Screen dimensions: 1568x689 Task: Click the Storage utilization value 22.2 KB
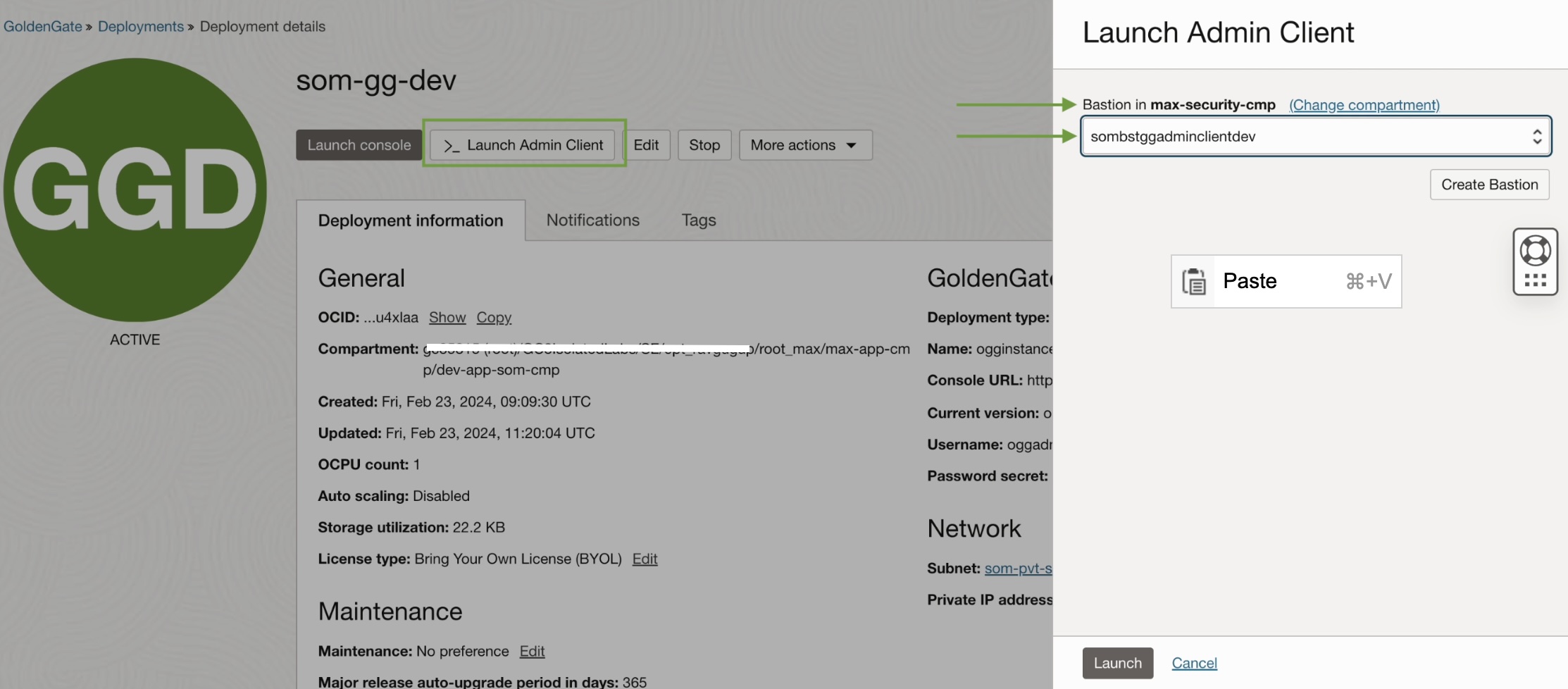(479, 528)
